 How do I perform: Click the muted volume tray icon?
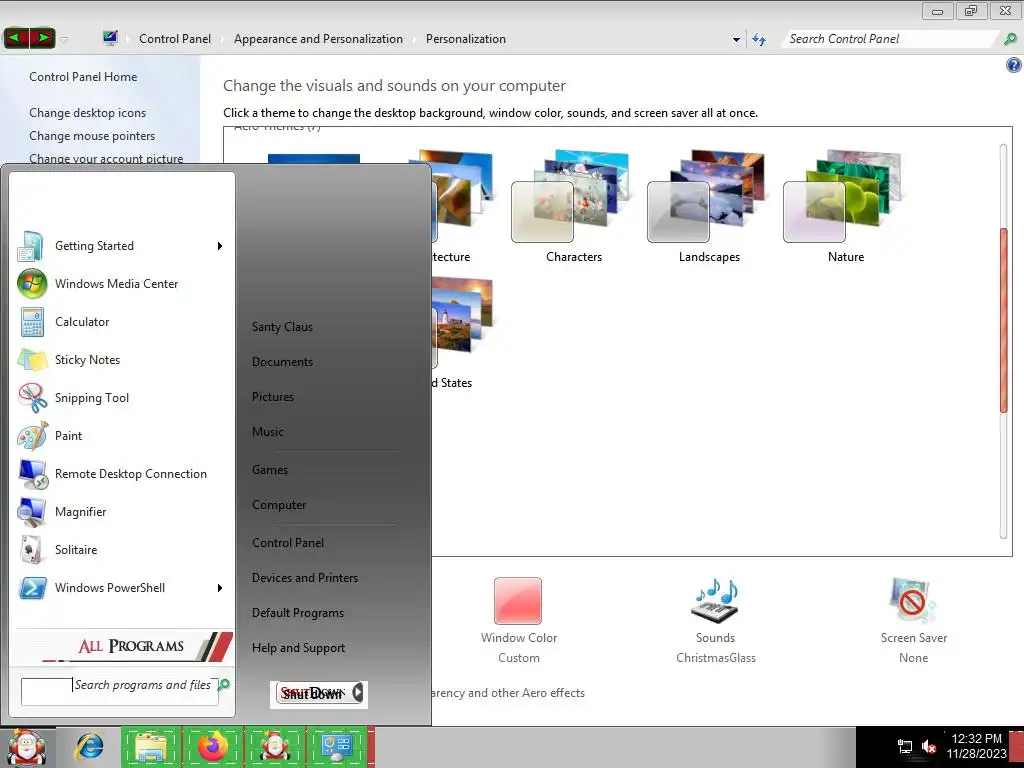click(x=929, y=746)
